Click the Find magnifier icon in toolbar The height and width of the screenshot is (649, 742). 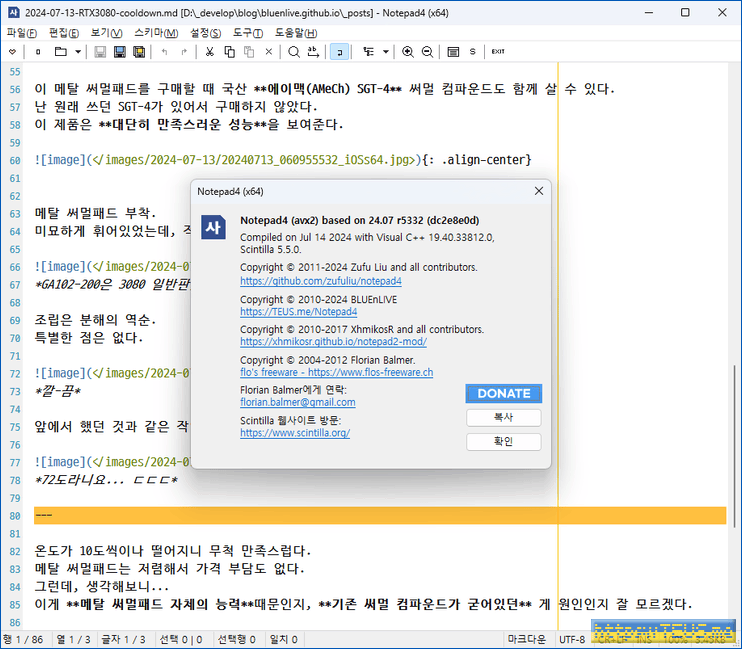[x=294, y=51]
